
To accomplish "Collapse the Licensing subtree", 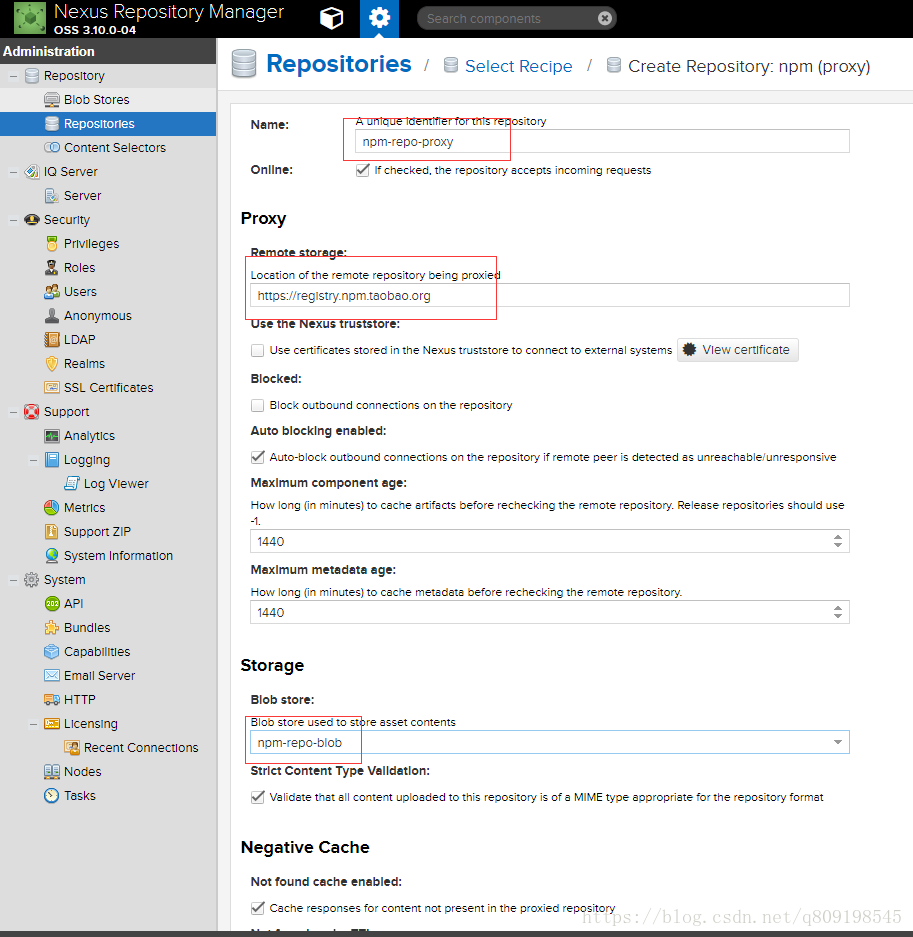I will 33,724.
